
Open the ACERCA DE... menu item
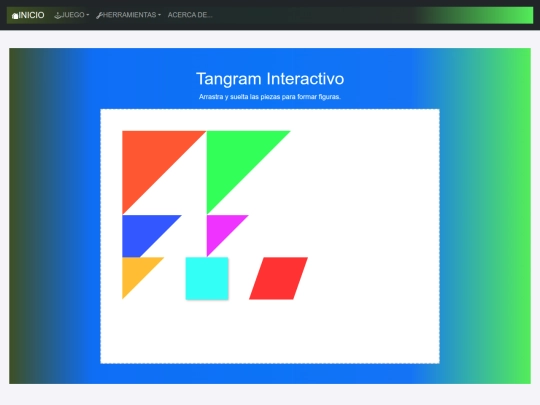pyautogui.click(x=190, y=15)
